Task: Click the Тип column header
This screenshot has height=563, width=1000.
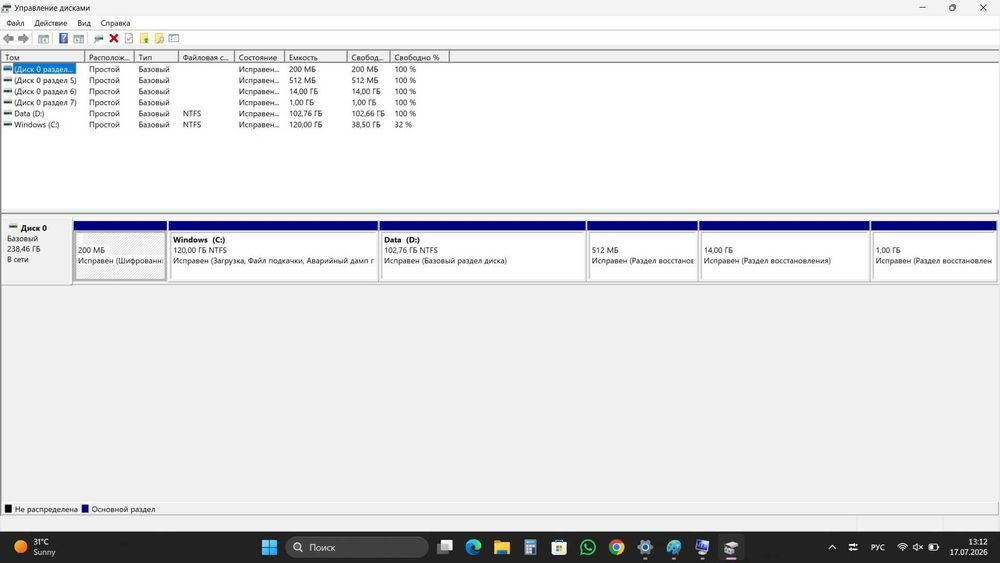Action: coord(156,57)
